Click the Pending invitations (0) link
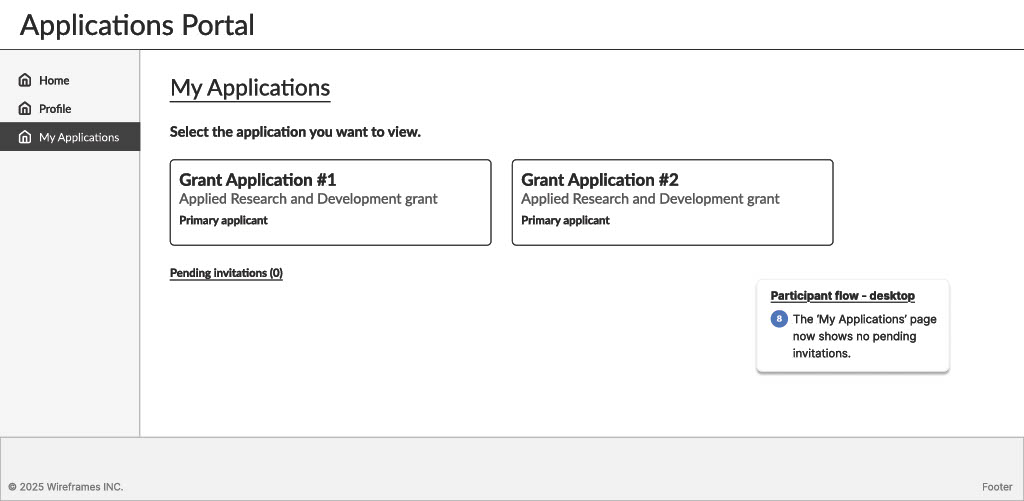The height and width of the screenshot is (501, 1024). (x=226, y=273)
